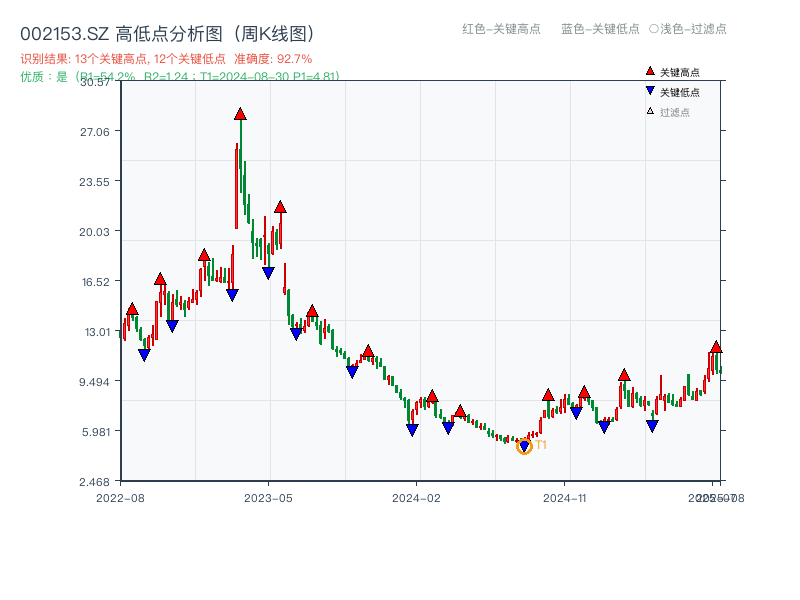This screenshot has height=600, width=800.
Task: Click the blue marker inside the orange T1 circle
Action: (524, 443)
